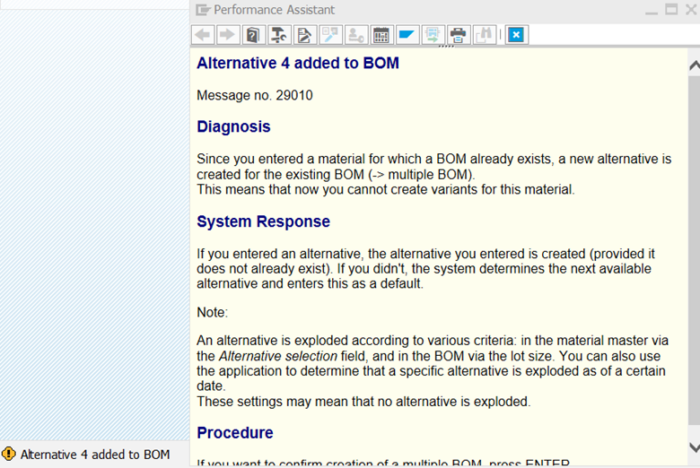700x468 pixels.
Task: Click the back arrow in the Performance Assistant toolbar
Action: [203, 35]
